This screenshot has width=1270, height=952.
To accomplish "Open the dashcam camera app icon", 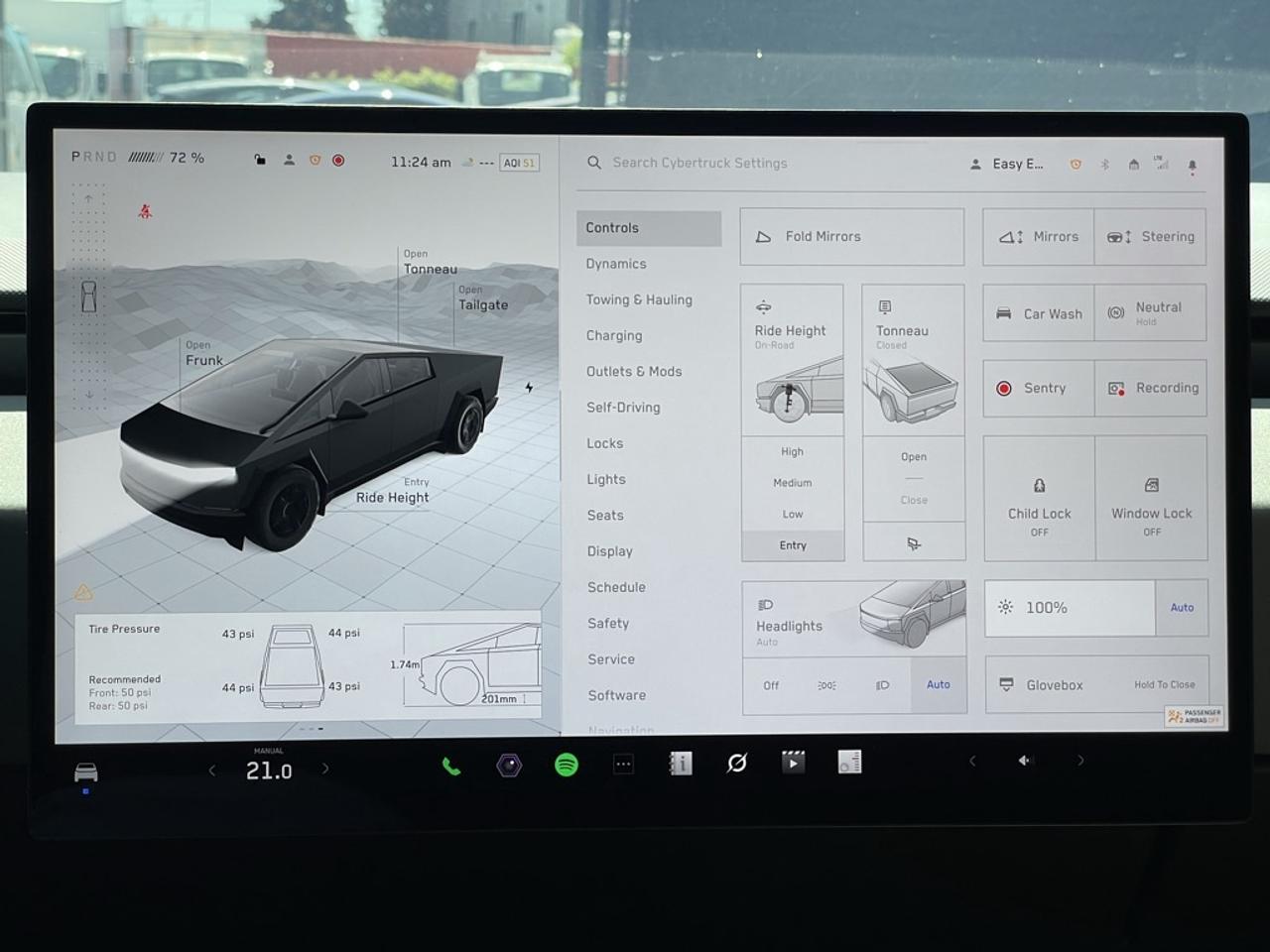I will (x=509, y=766).
